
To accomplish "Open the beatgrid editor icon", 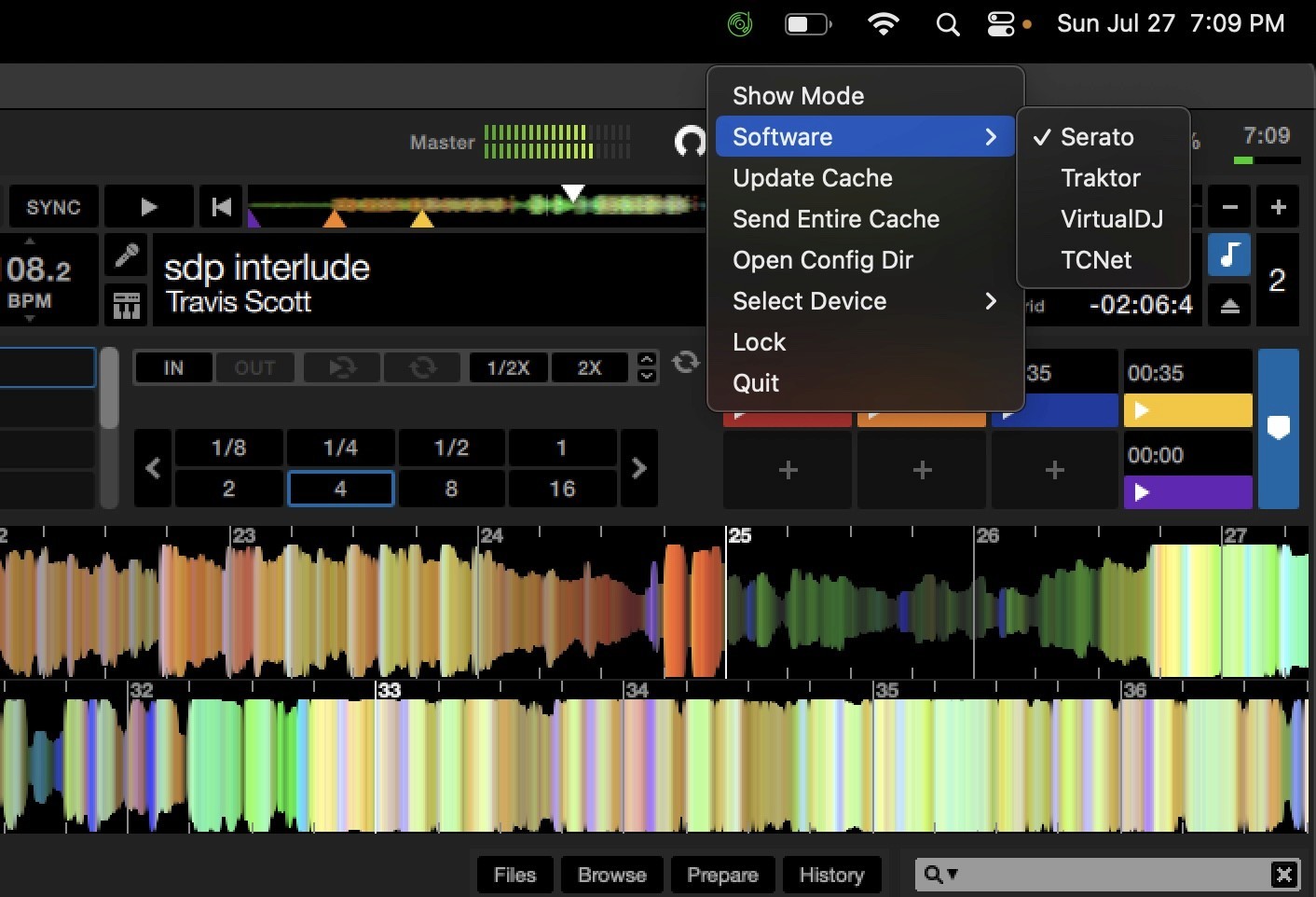I will pos(127,305).
